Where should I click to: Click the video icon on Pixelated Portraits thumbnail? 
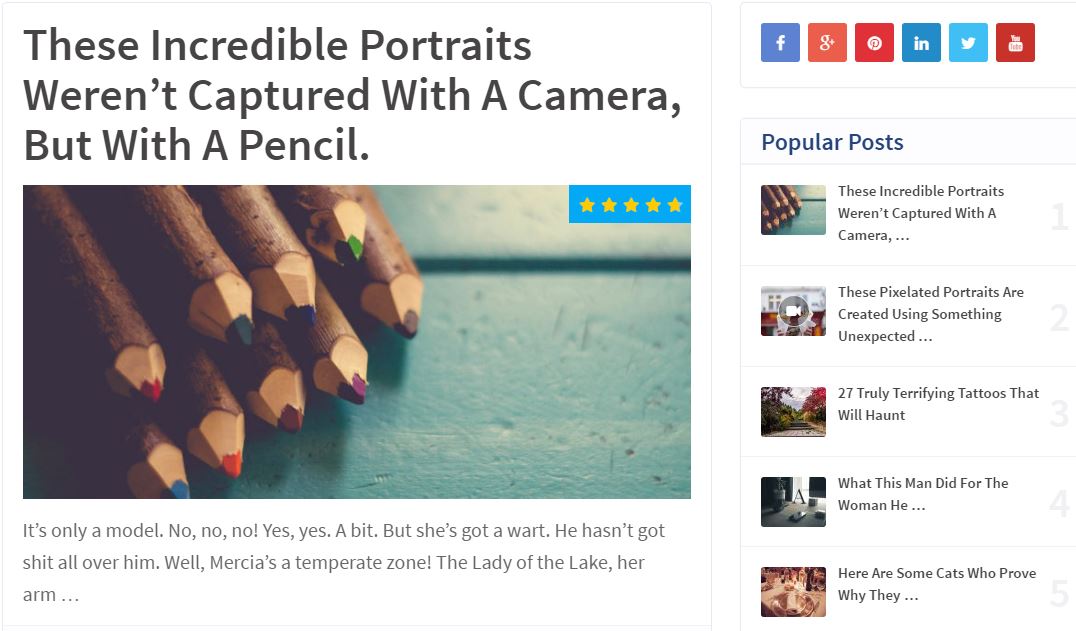793,311
